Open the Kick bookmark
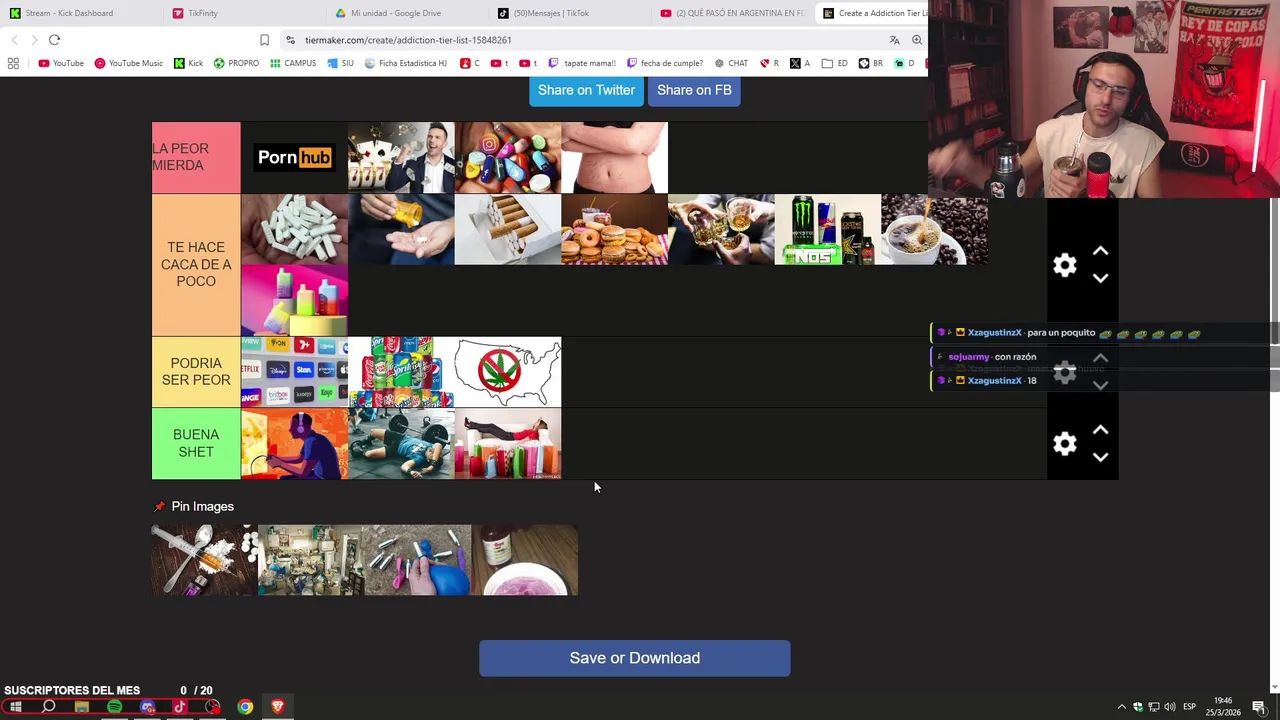The height and width of the screenshot is (720, 1280). pyautogui.click(x=188, y=63)
